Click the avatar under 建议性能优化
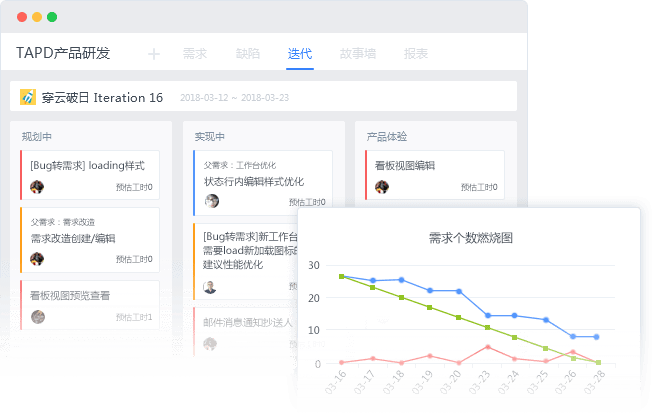This screenshot has height=413, width=652. (210, 287)
